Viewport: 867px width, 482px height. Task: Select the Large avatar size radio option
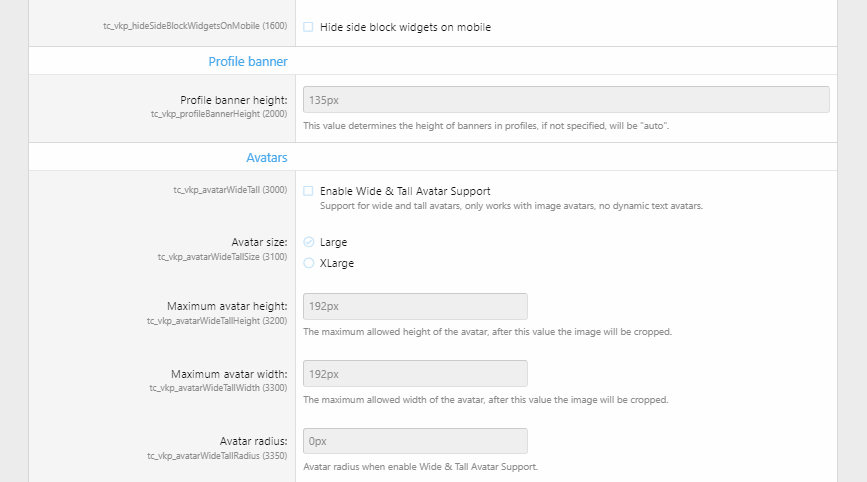(309, 242)
